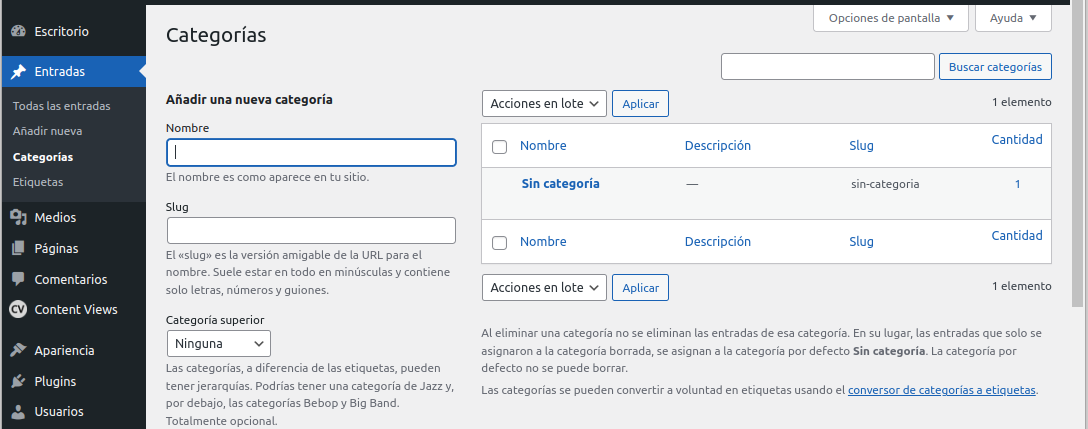The height and width of the screenshot is (429, 1088).
Task: Click the Entradas pin icon
Action: 18,72
